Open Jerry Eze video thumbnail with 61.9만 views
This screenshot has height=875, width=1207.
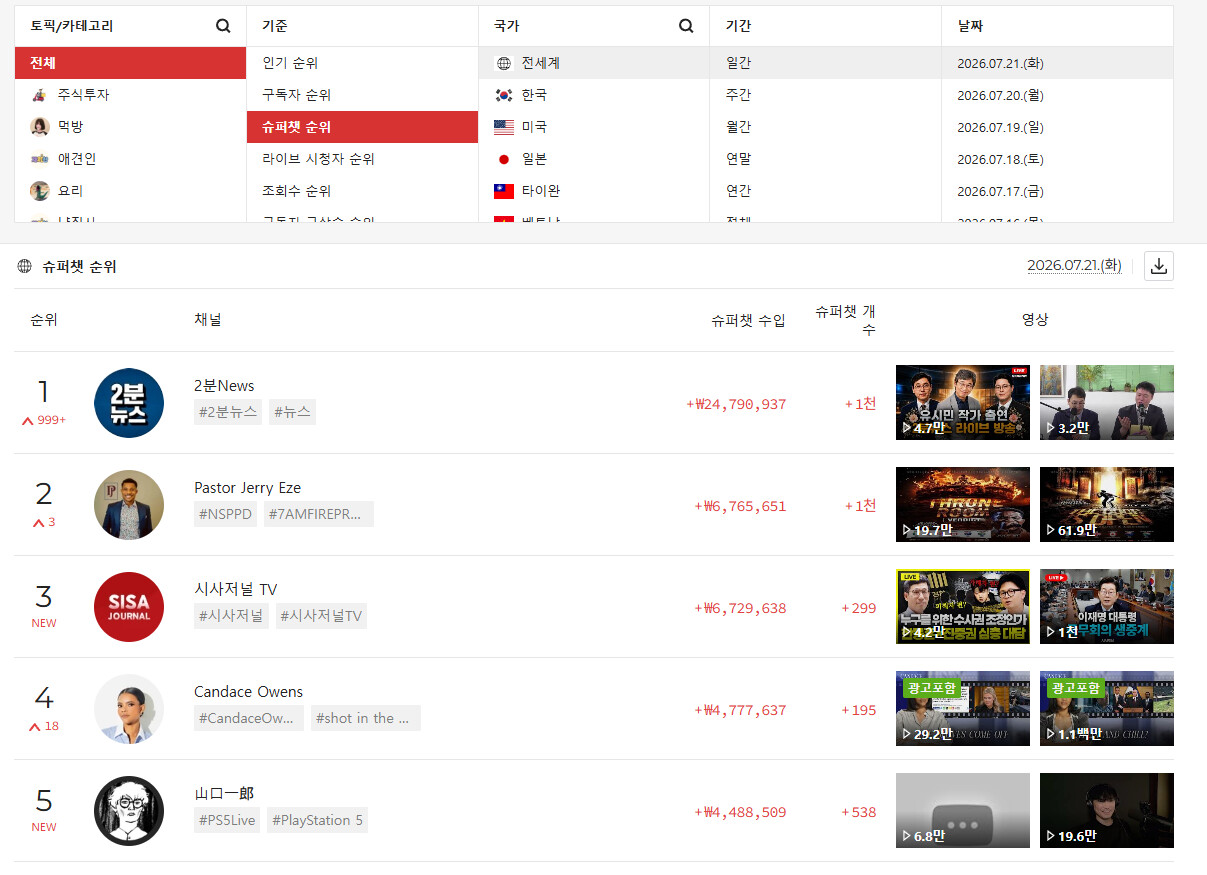pyautogui.click(x=1107, y=504)
